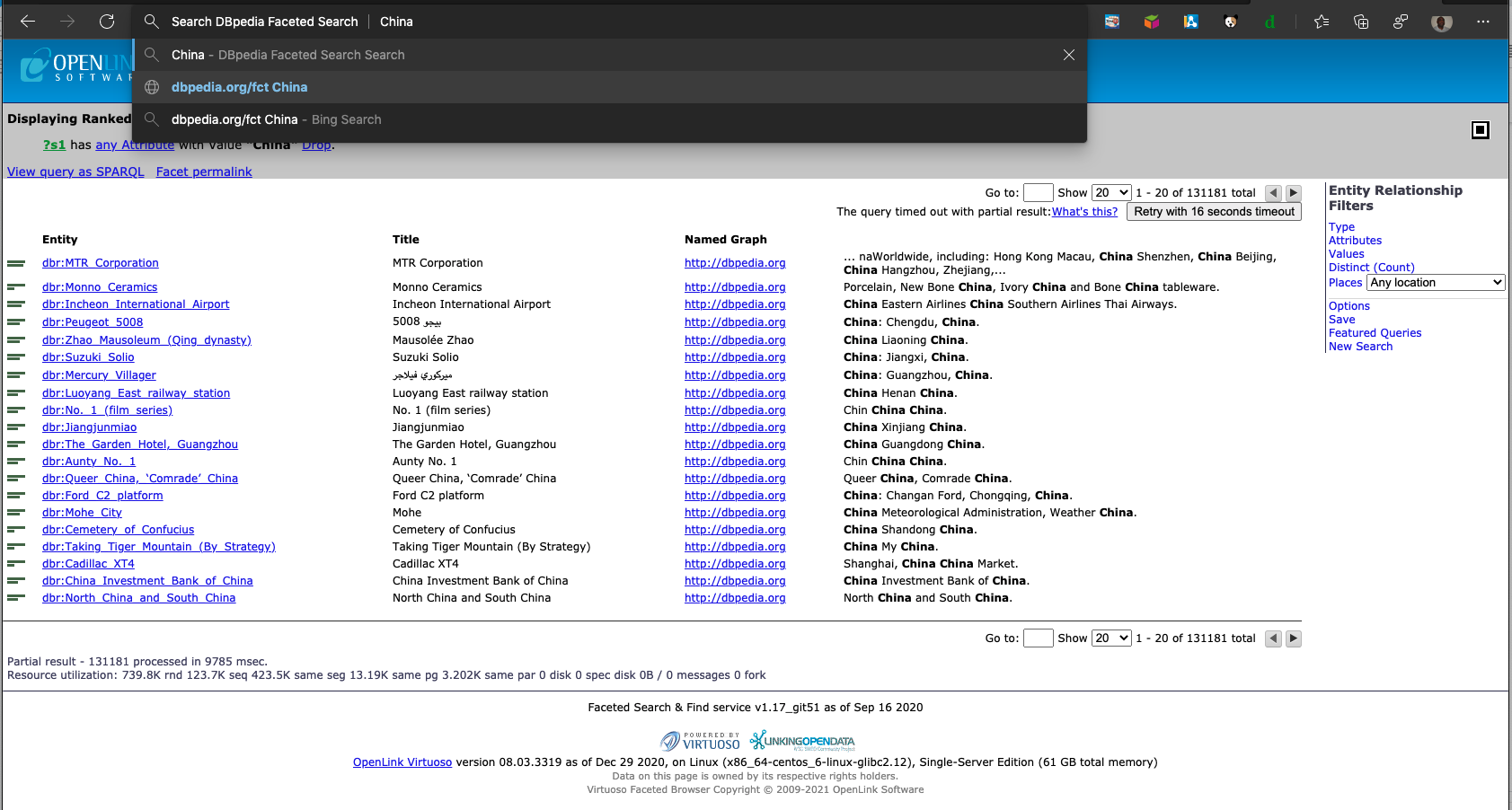Click the bottom next-page arrow
This screenshot has height=810, width=1512.
click(1294, 638)
